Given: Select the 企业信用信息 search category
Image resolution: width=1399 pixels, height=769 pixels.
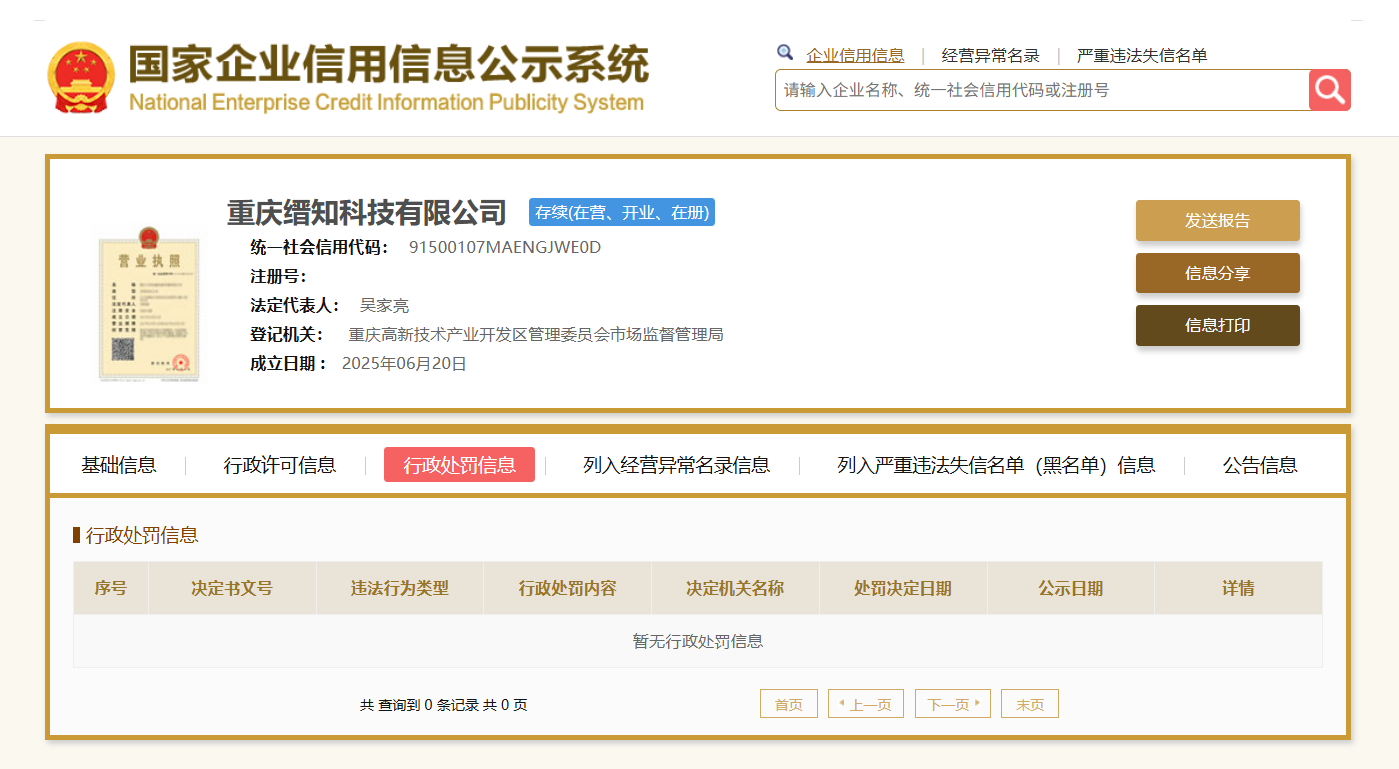Looking at the screenshot, I should [x=855, y=56].
